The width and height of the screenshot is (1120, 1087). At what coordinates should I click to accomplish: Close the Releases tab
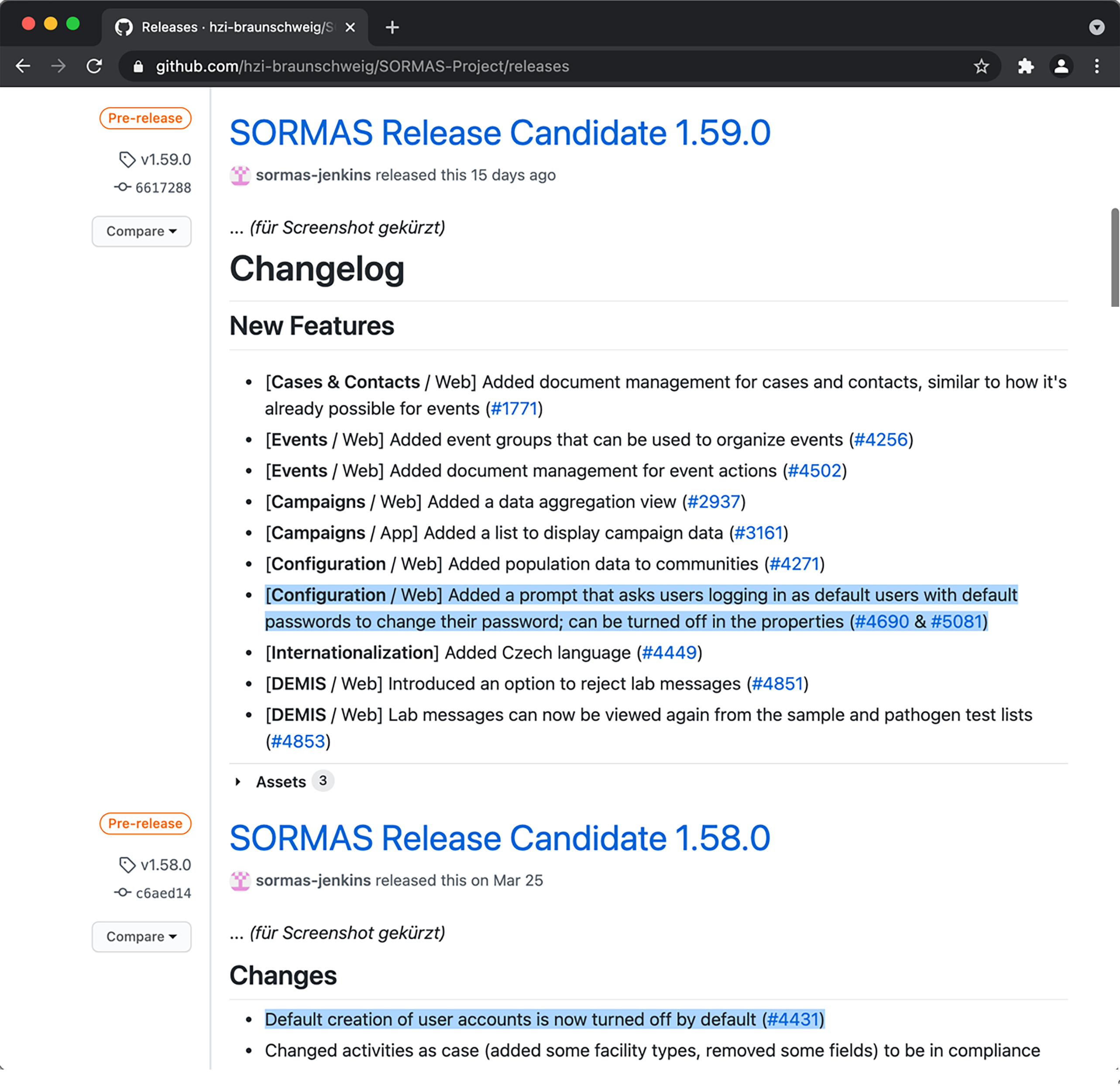(x=350, y=27)
